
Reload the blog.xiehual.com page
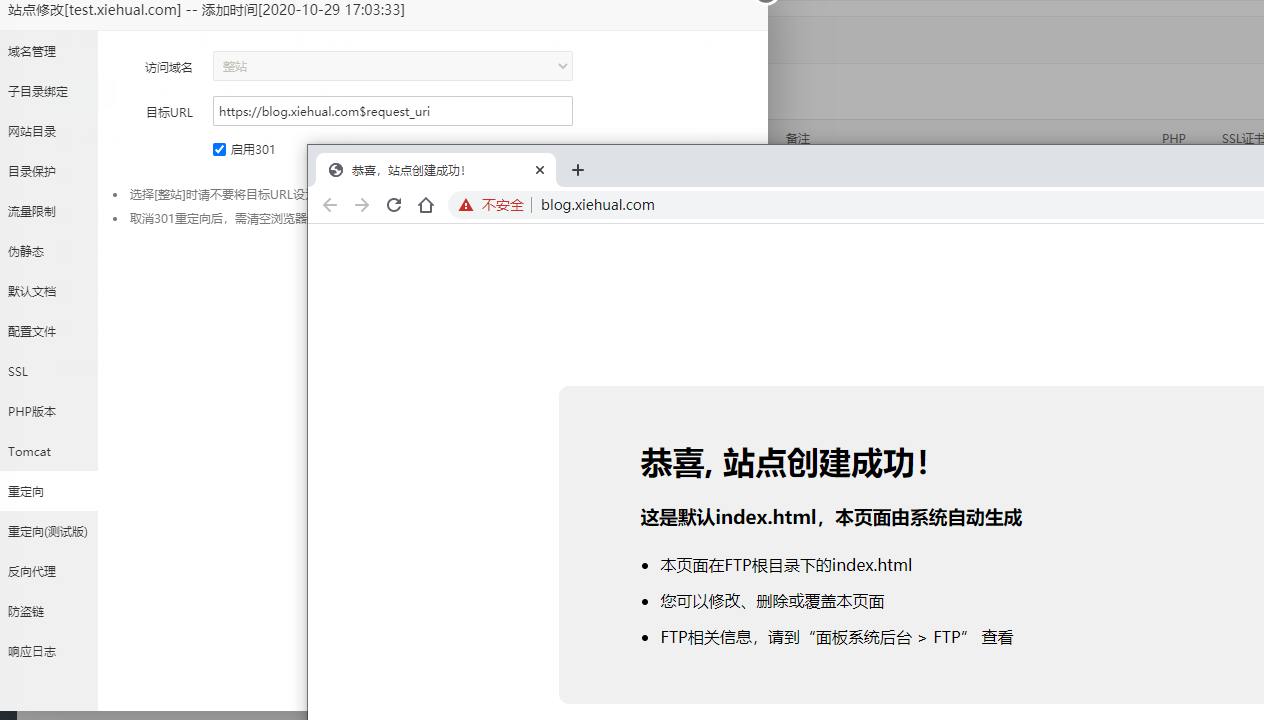394,205
